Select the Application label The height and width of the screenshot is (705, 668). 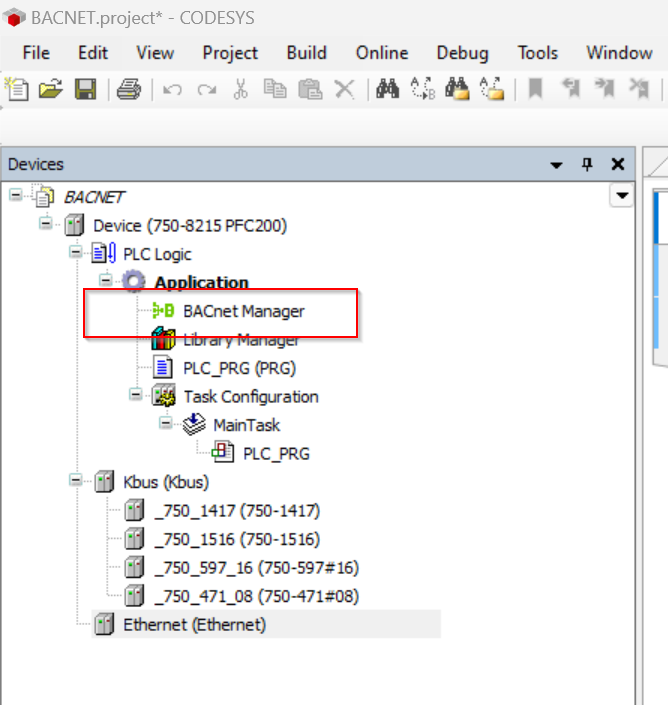(201, 282)
